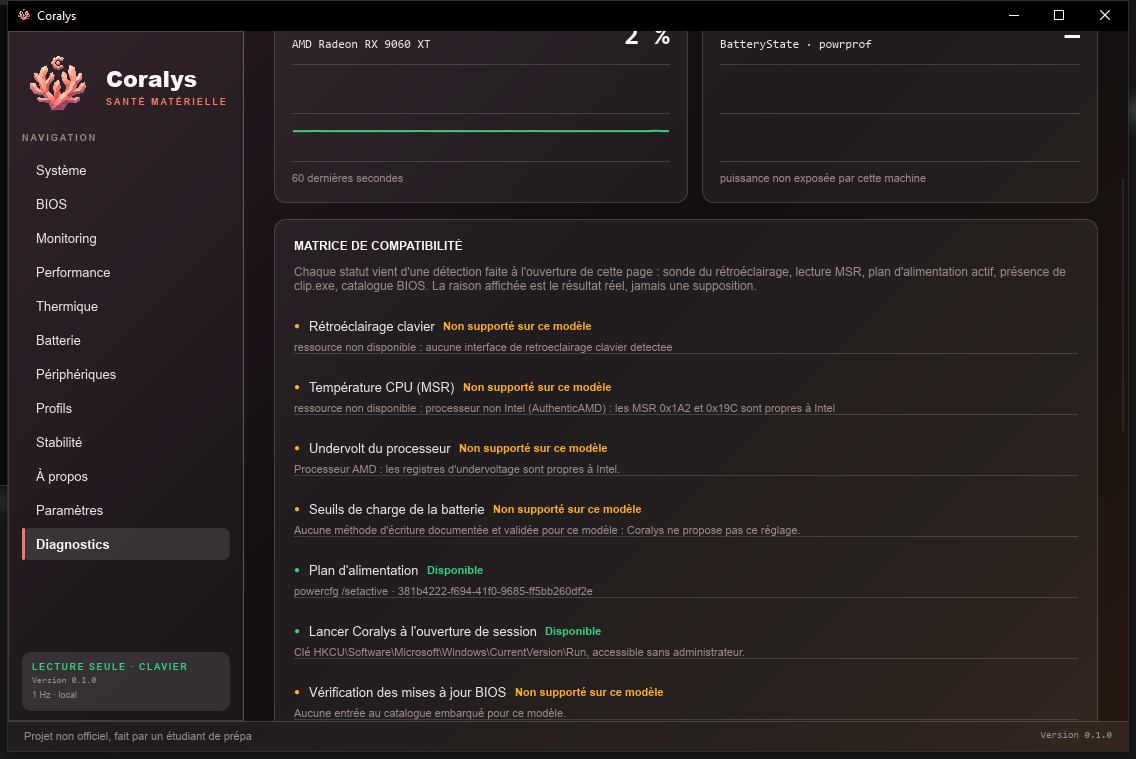Click Non supporté status for Rétroéclairage clavier
Screen dimensions: 1136x759
[x=517, y=327]
